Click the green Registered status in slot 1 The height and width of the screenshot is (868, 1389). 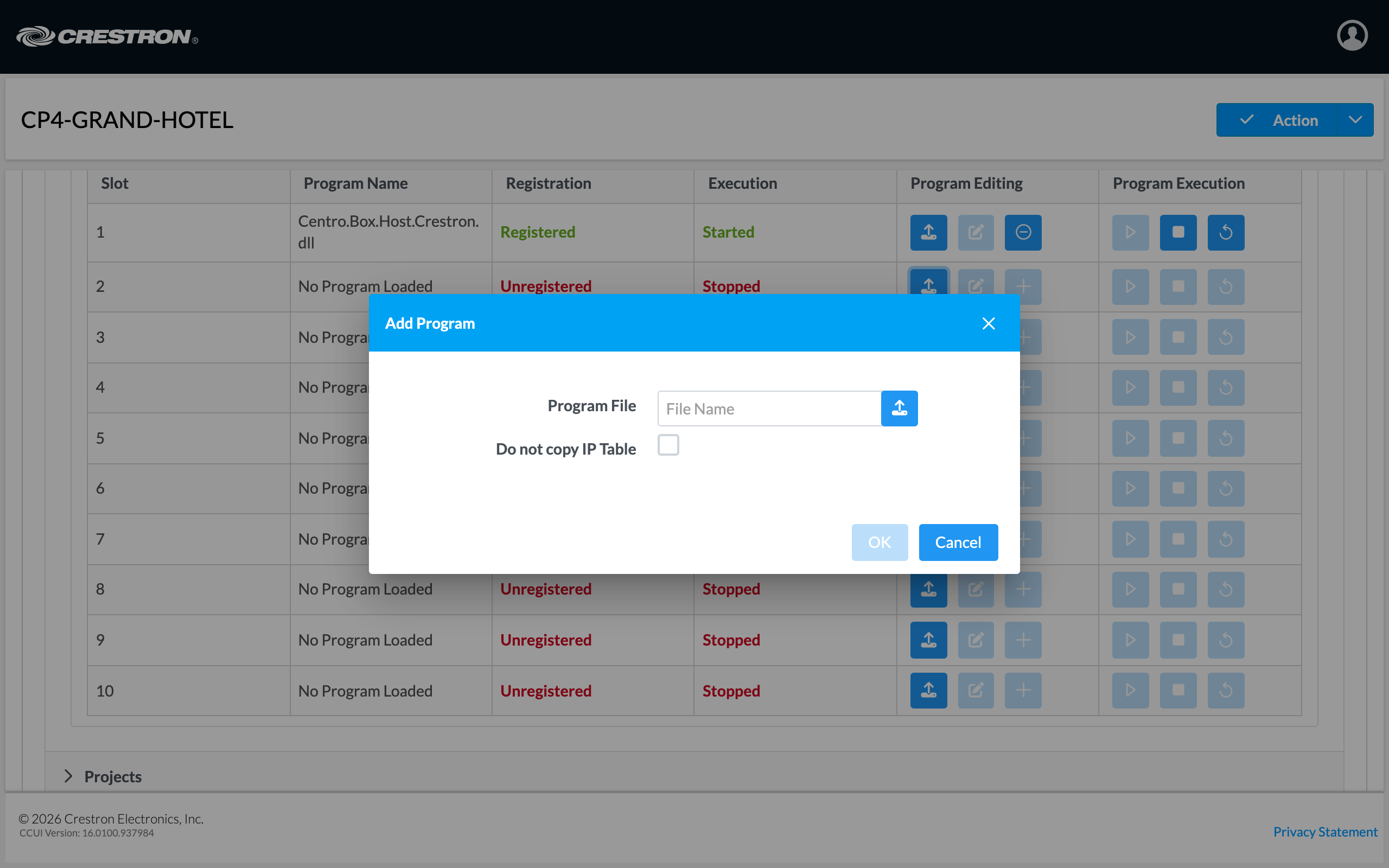[x=537, y=232]
